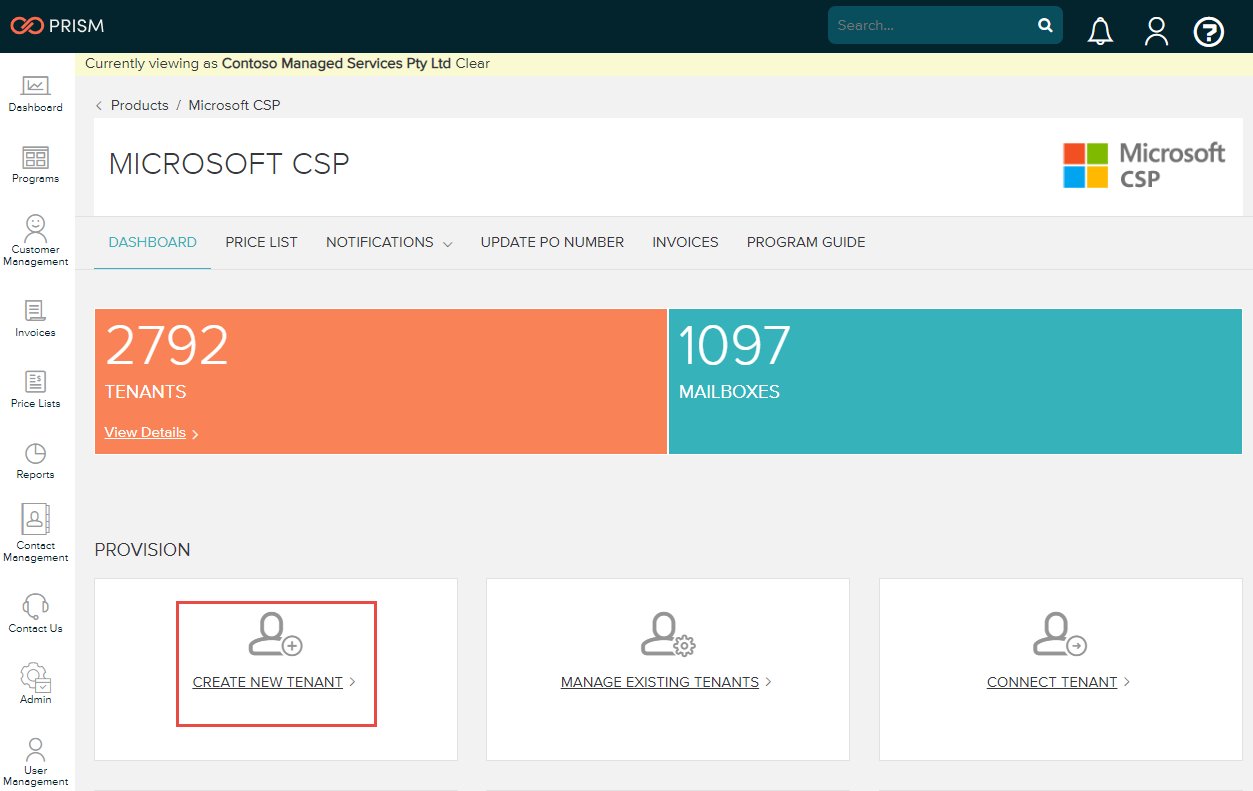Click the chevron after Manage Existing Tenants
This screenshot has width=1253, height=791.
pos(768,682)
